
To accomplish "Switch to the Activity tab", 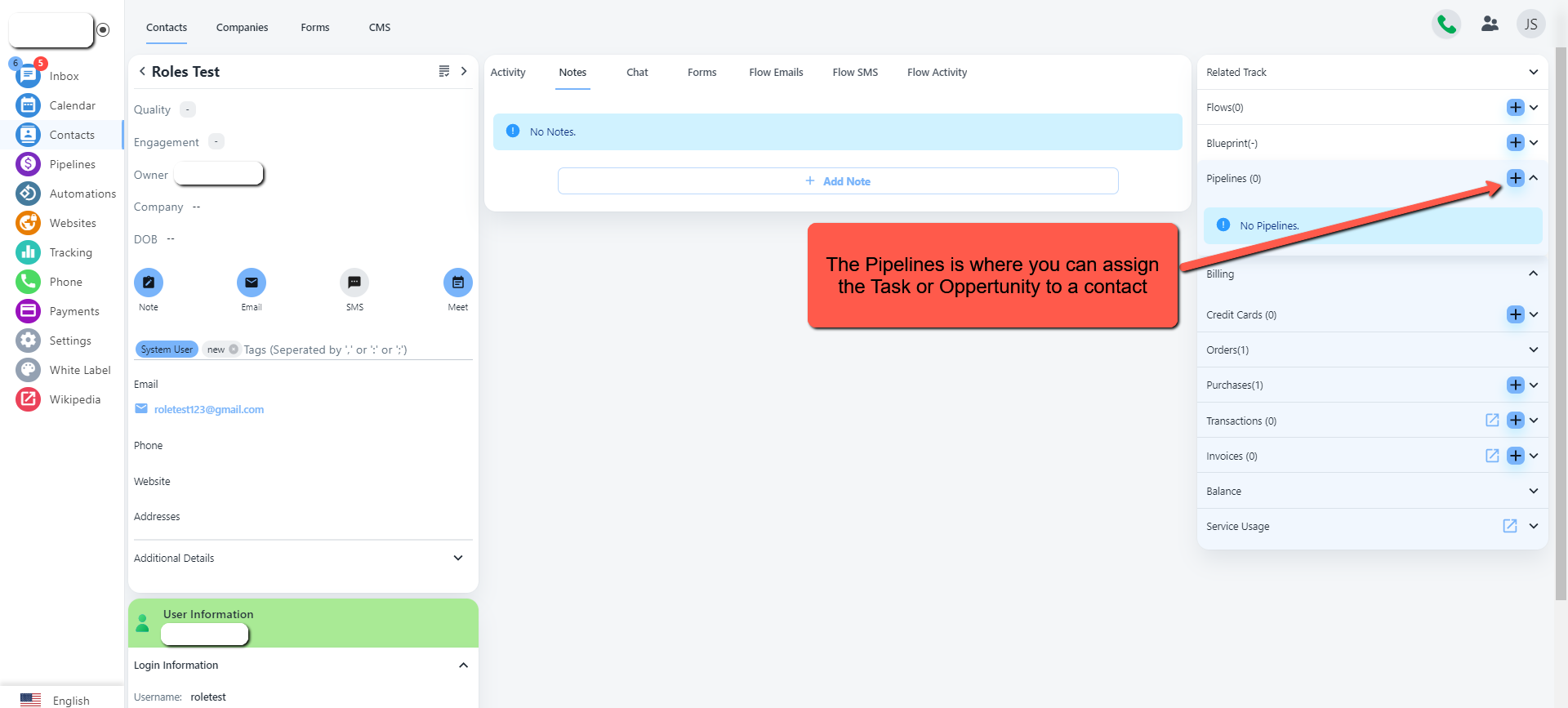I will tap(508, 73).
